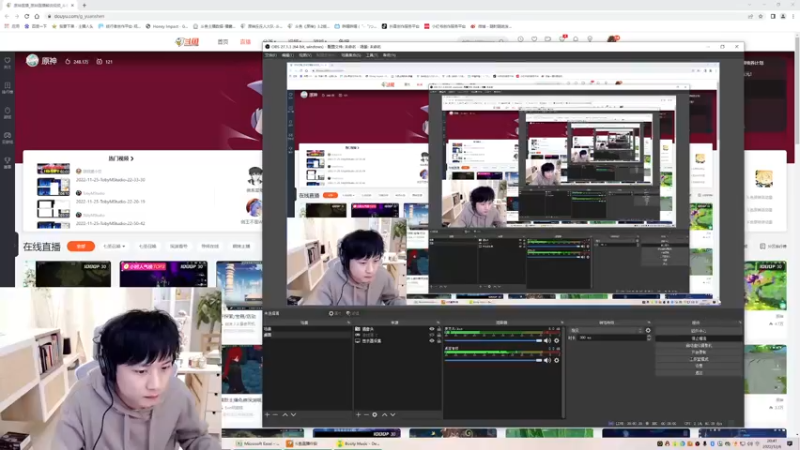The width and height of the screenshot is (800, 450).
Task: Click Chrome address bar douyu.com URL
Action: coord(79,16)
